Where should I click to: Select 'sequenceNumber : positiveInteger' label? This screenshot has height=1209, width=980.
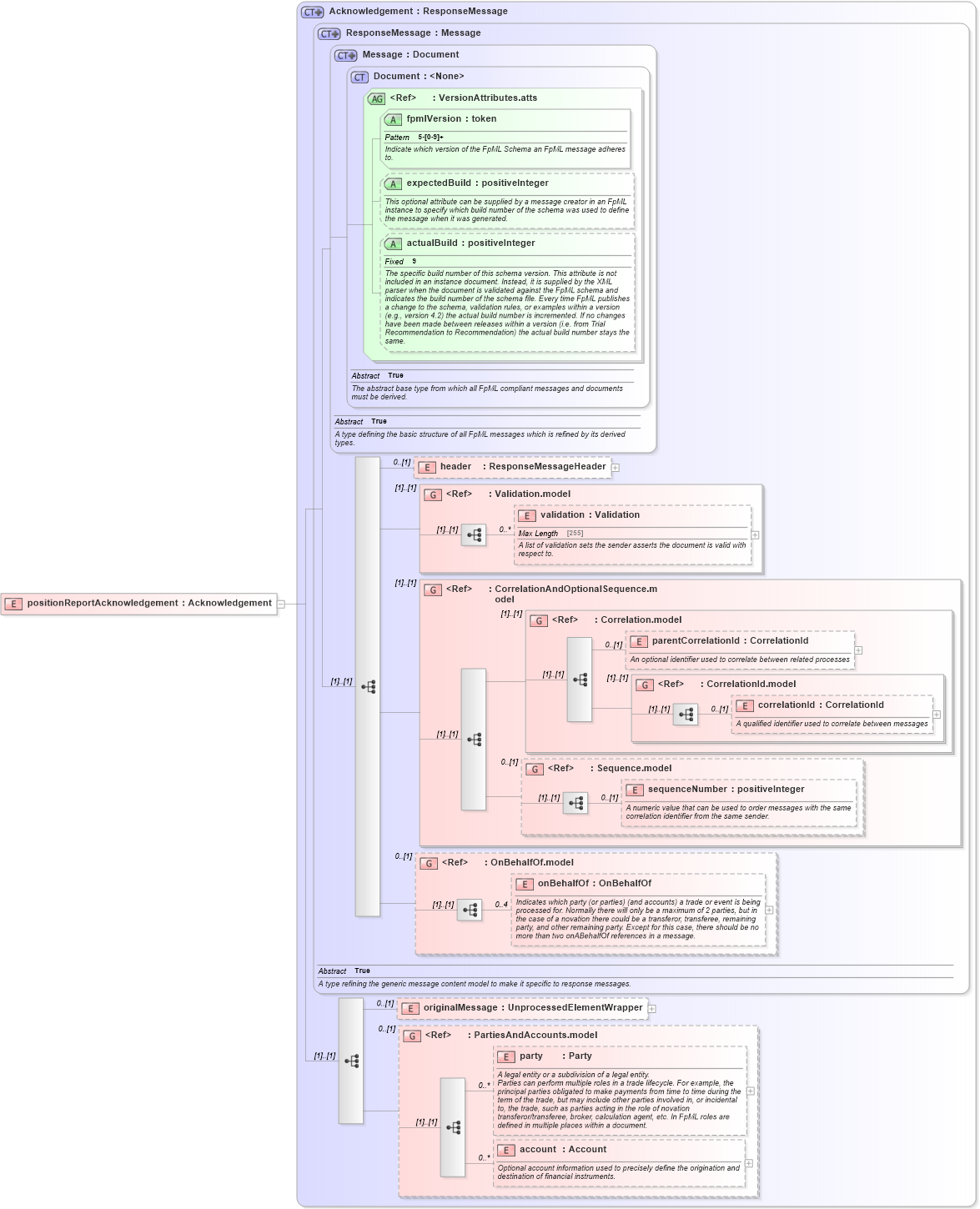tap(726, 790)
